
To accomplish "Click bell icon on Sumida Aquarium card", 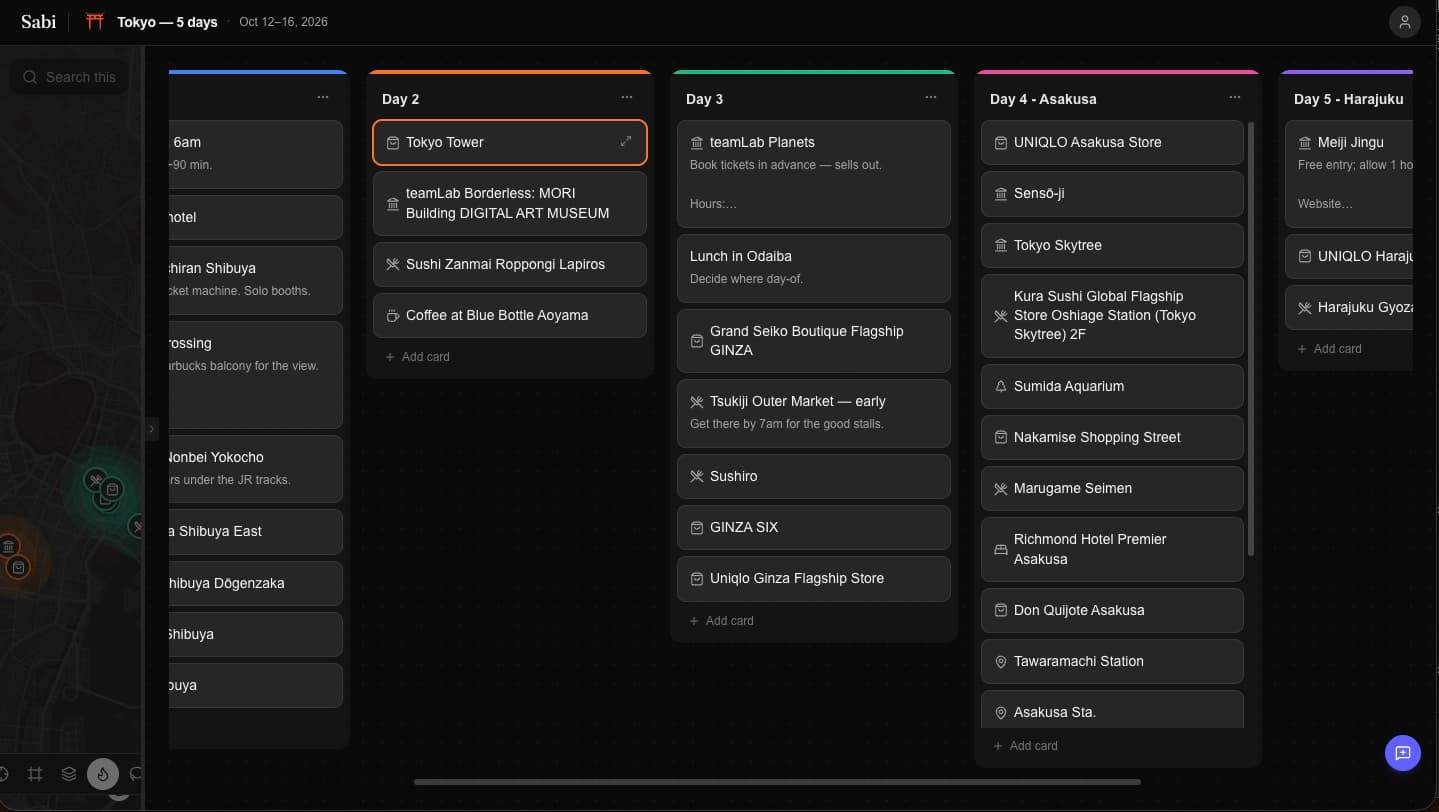I will [1001, 387].
